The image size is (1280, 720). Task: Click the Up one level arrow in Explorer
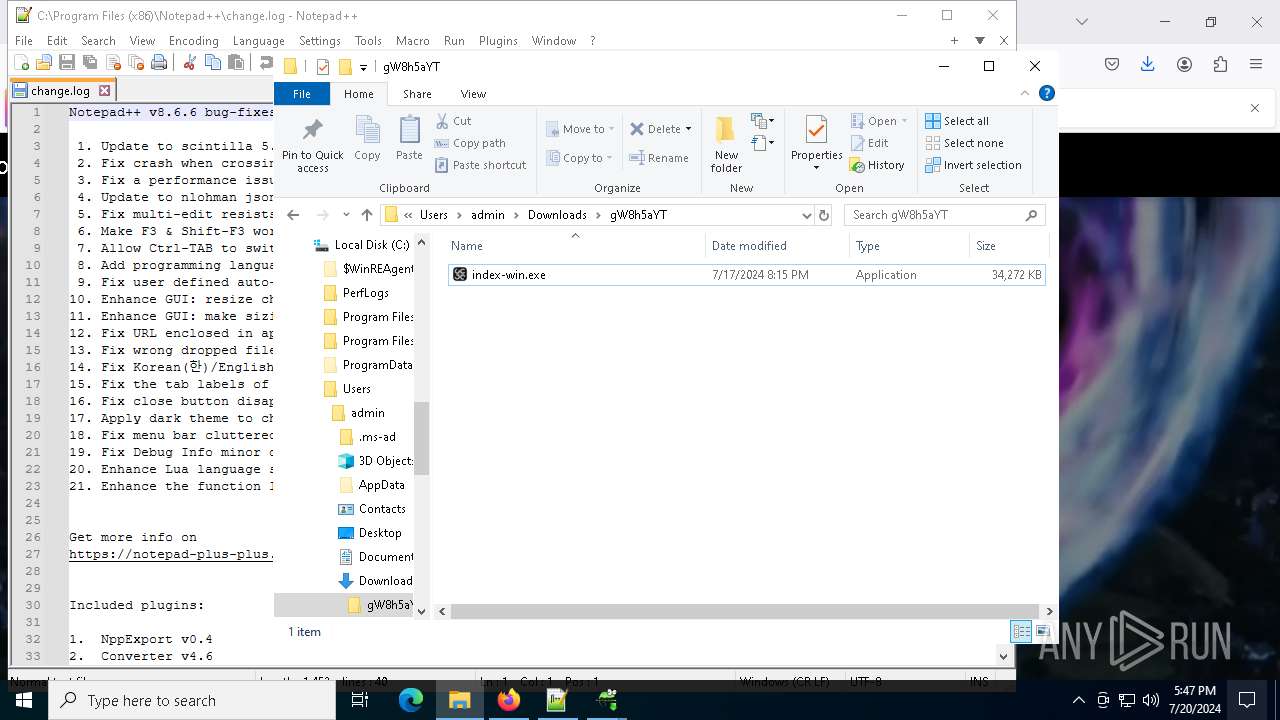[x=367, y=215]
